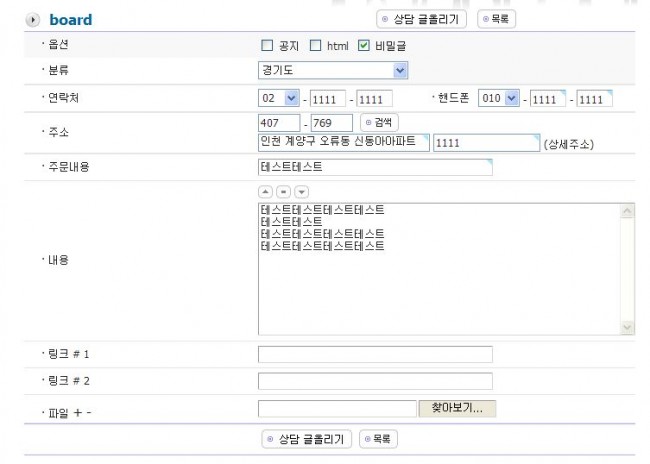This screenshot has height=464, width=650.
Task: Click the middle reset-size icon above content box
Action: tap(283, 191)
